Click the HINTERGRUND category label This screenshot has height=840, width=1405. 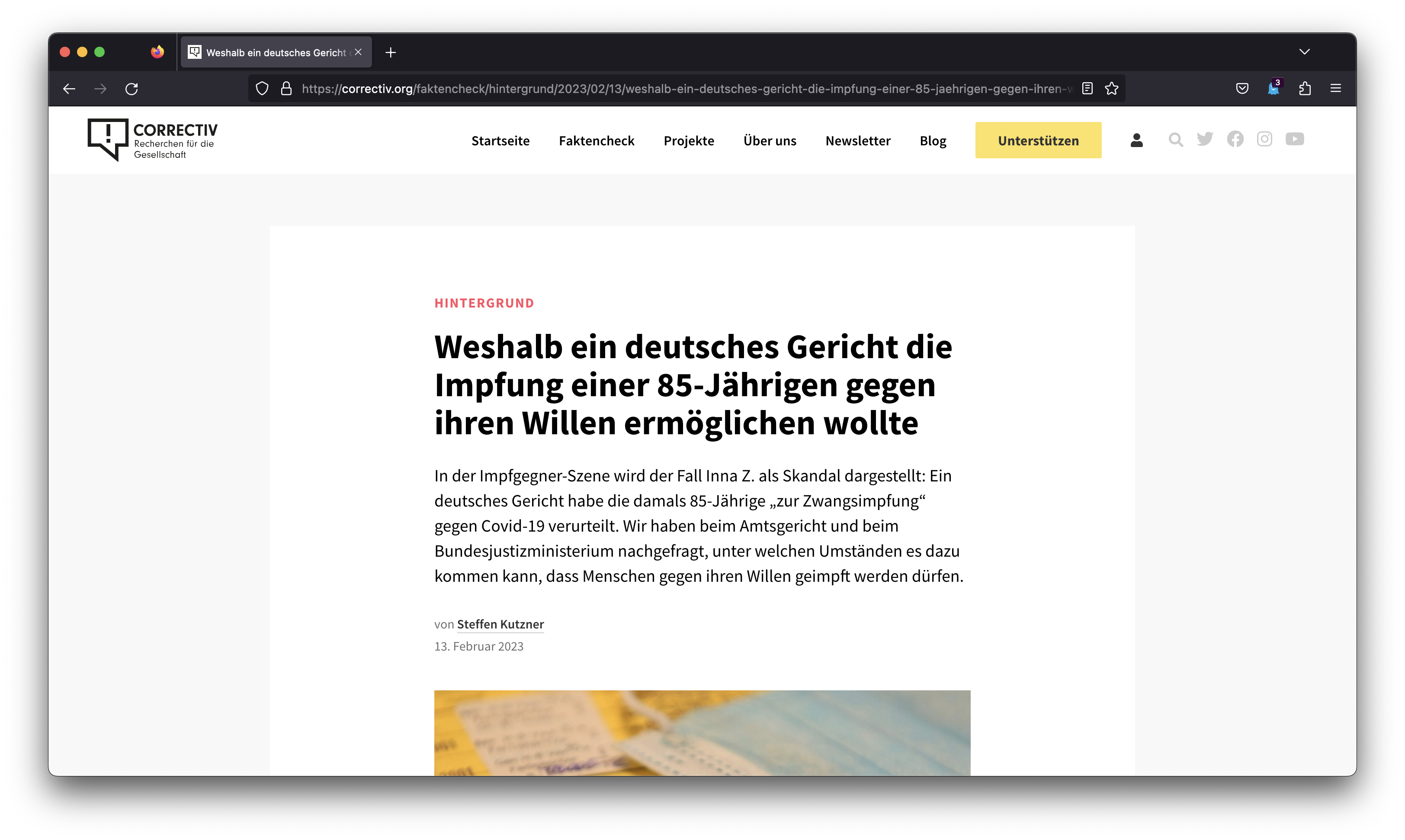(484, 303)
